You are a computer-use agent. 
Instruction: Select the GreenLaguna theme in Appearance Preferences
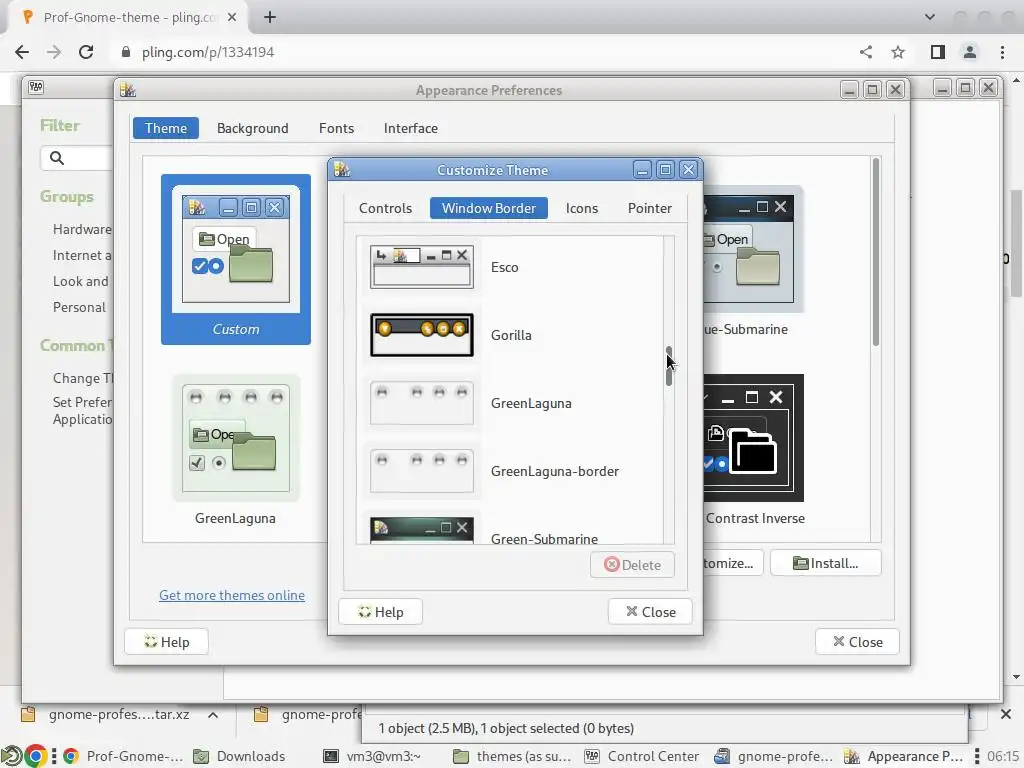[x=236, y=451]
